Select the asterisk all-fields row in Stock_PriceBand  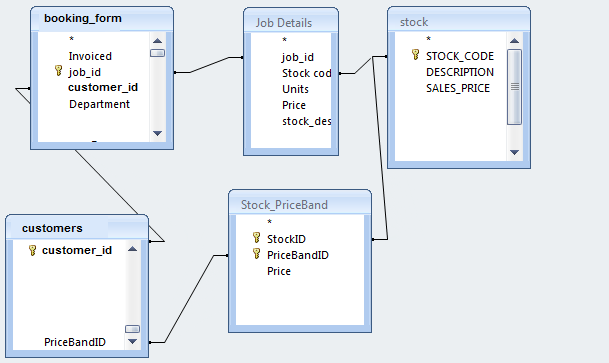pyautogui.click(x=269, y=222)
